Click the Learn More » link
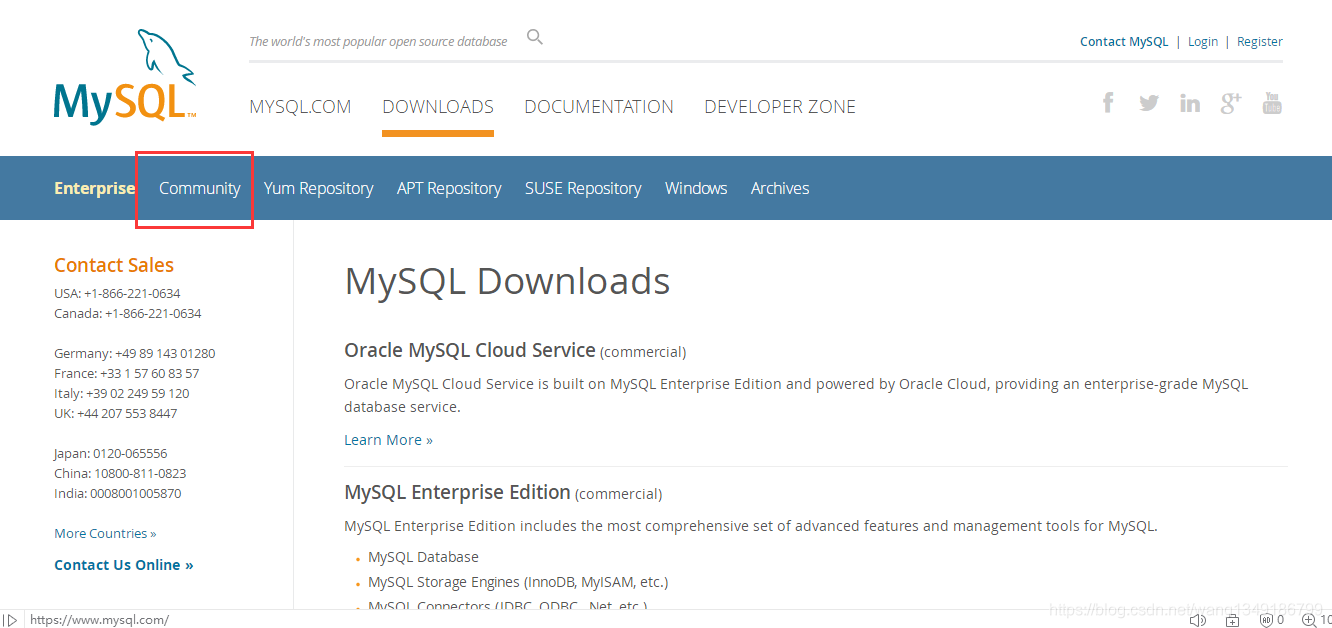 388,440
